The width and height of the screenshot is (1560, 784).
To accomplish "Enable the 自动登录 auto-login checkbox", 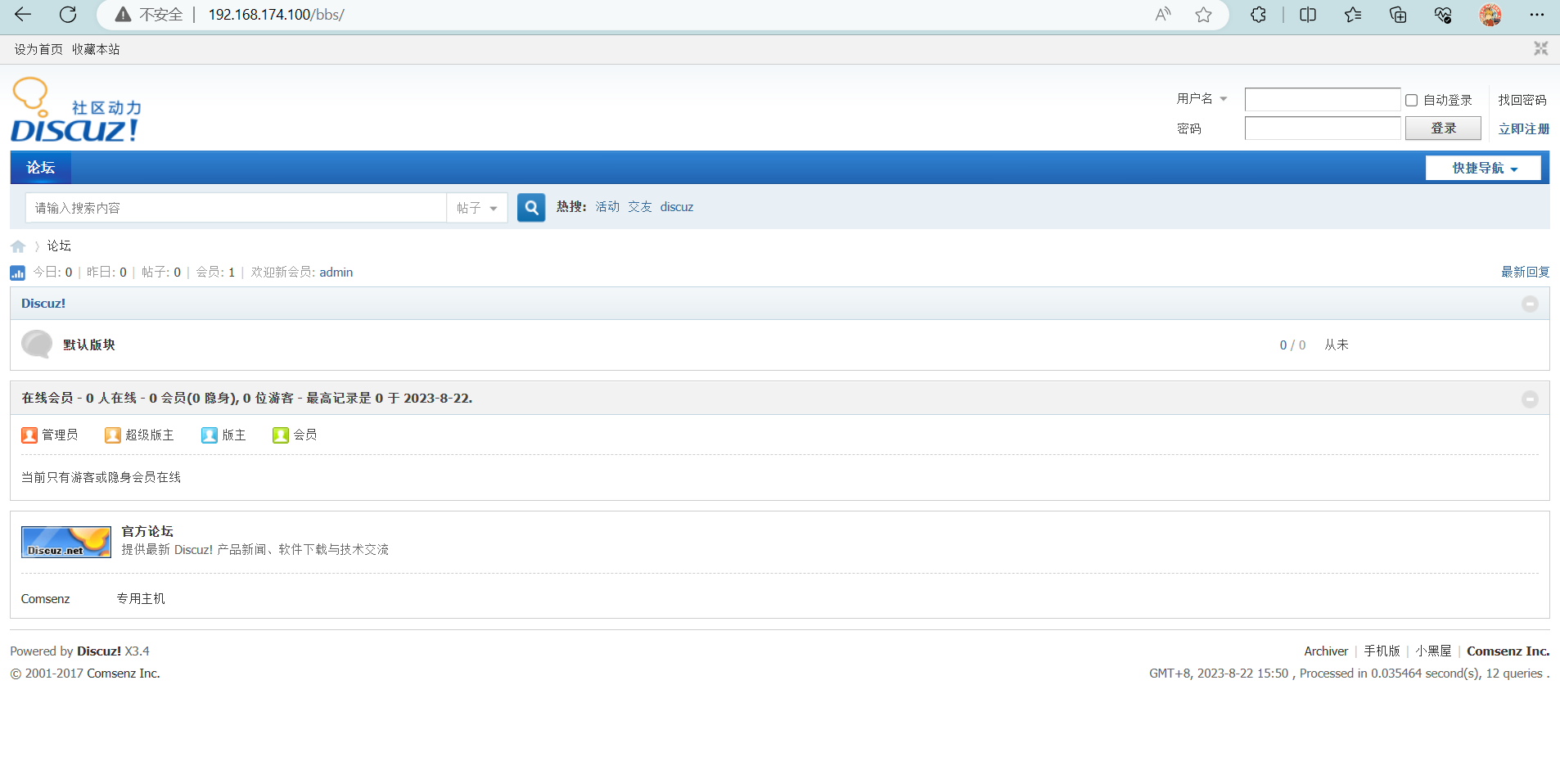I will [1412, 100].
